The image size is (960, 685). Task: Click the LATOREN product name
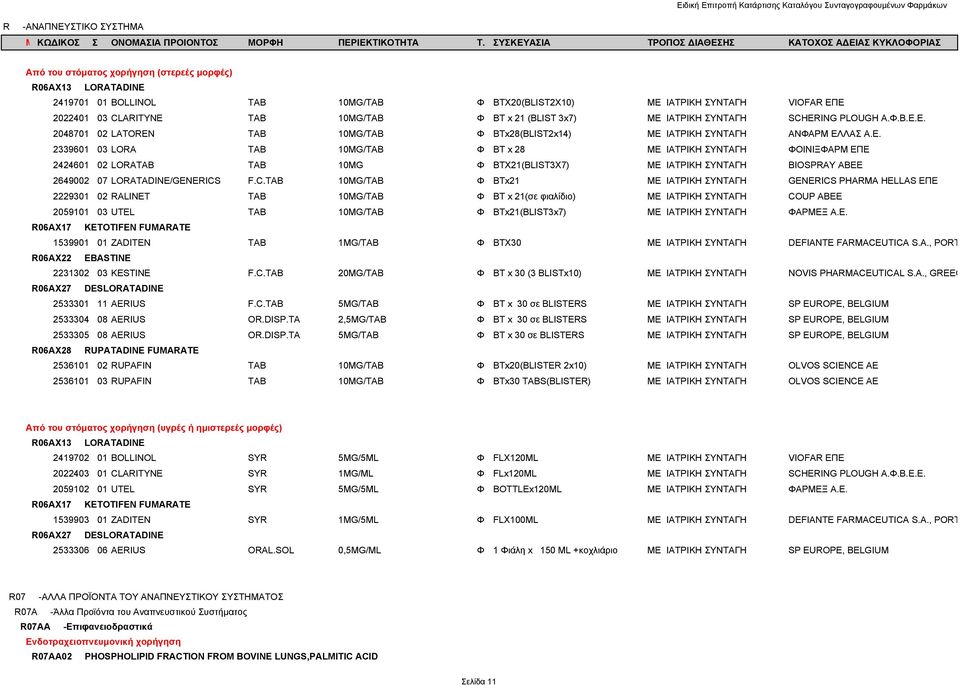click(x=133, y=134)
